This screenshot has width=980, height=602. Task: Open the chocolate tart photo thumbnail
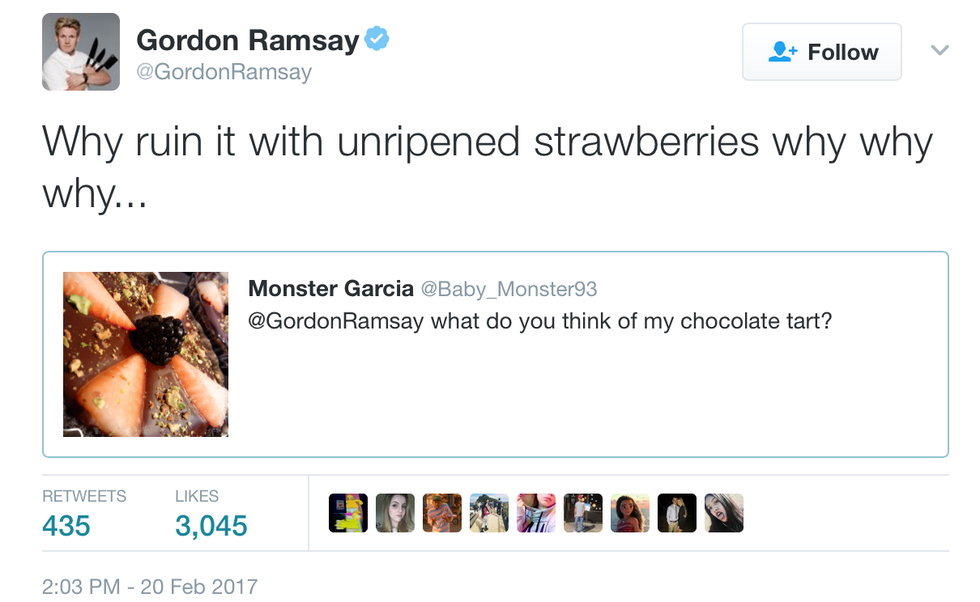[x=146, y=354]
